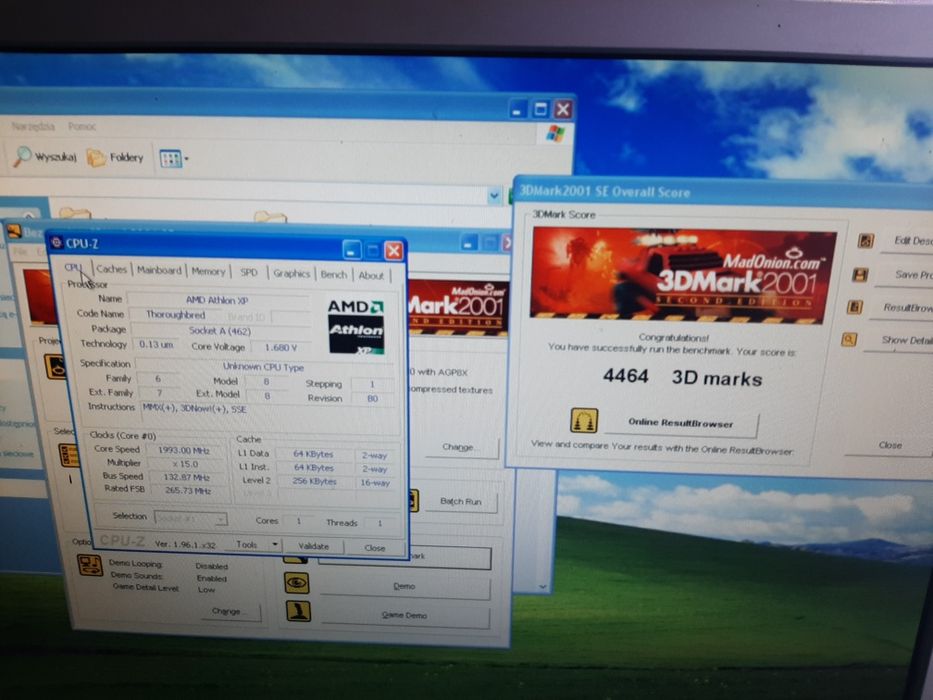Click the 4464 score value
The image size is (933, 700).
click(x=625, y=376)
